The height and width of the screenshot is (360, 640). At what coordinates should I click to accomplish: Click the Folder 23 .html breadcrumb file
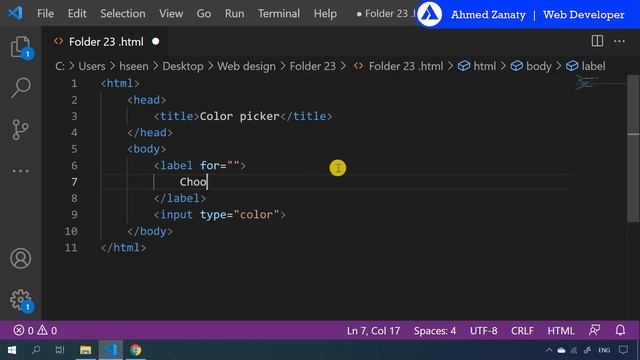tap(406, 66)
